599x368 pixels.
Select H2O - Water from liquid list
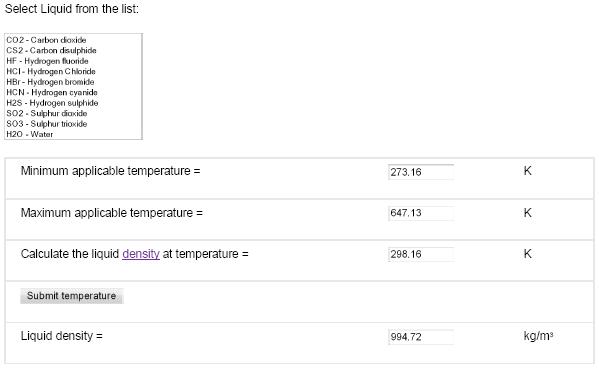(x=30, y=134)
